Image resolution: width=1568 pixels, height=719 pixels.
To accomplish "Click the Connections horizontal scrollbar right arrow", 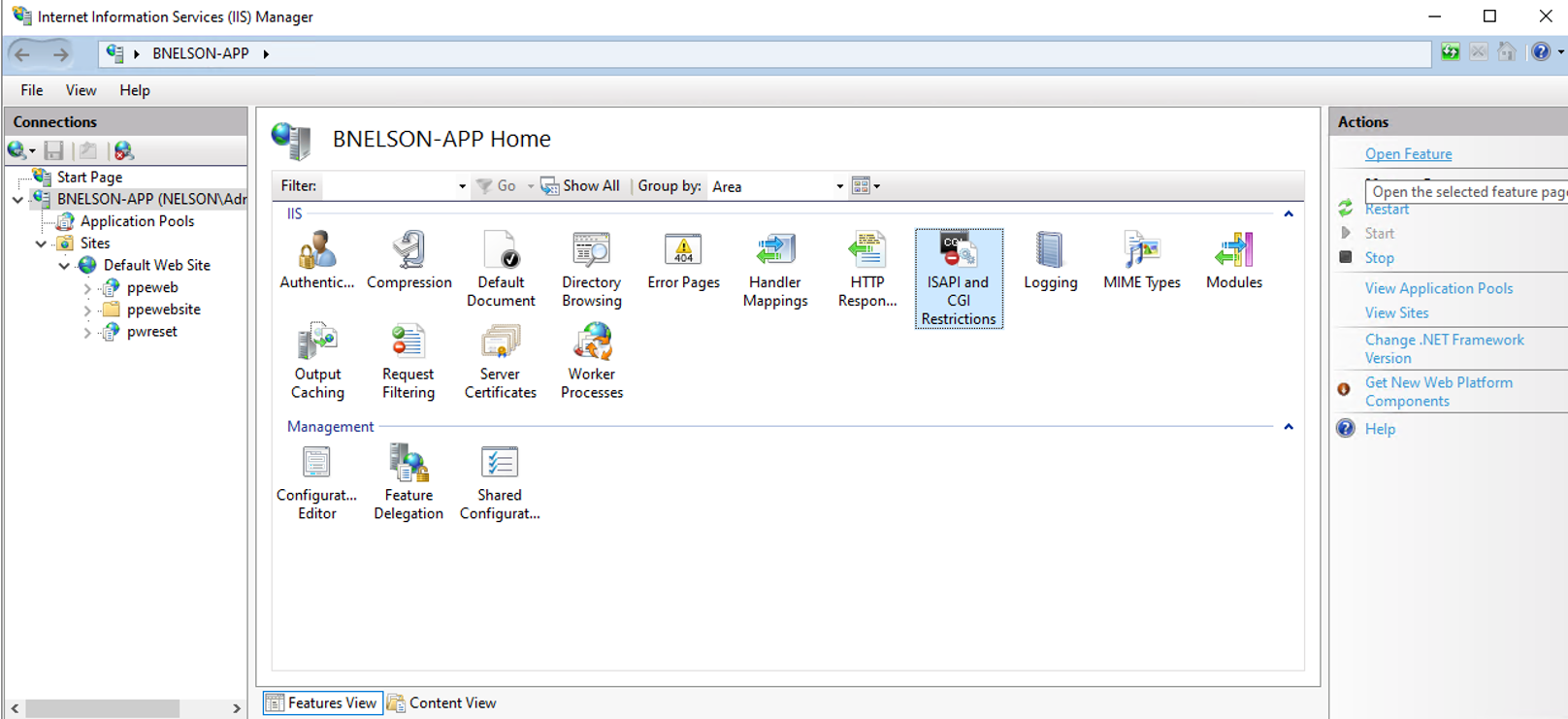I will (x=236, y=708).
